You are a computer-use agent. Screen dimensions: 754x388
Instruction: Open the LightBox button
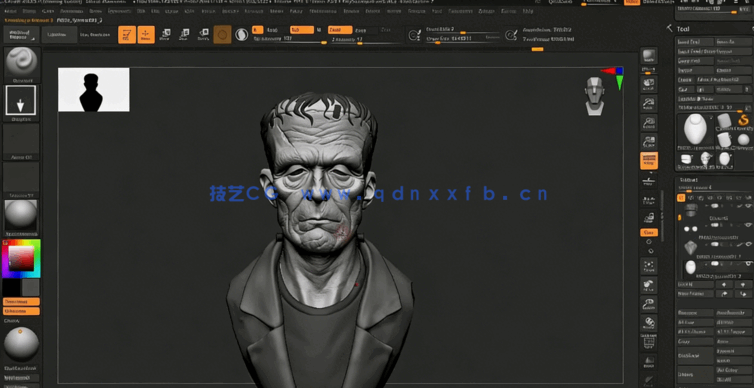(59, 35)
